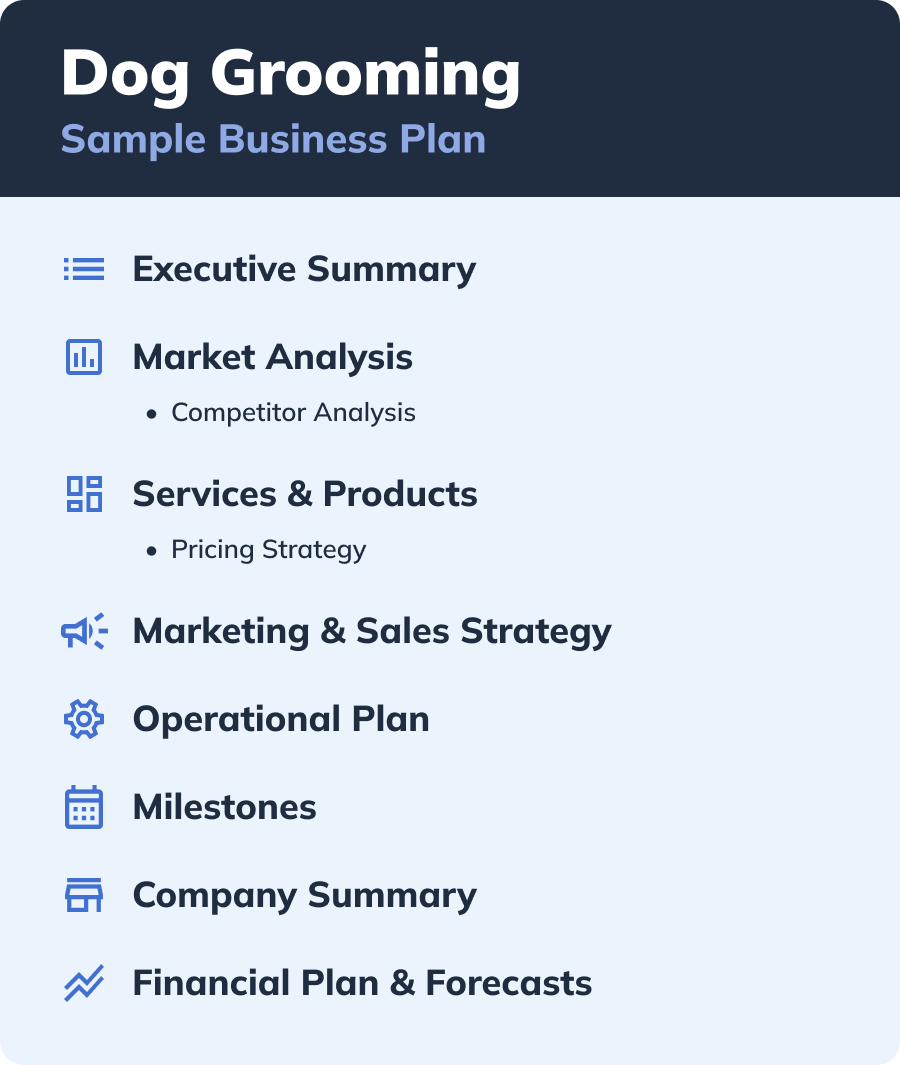Open Marketing & Sales Strategy section
This screenshot has width=900, height=1065.
372,631
